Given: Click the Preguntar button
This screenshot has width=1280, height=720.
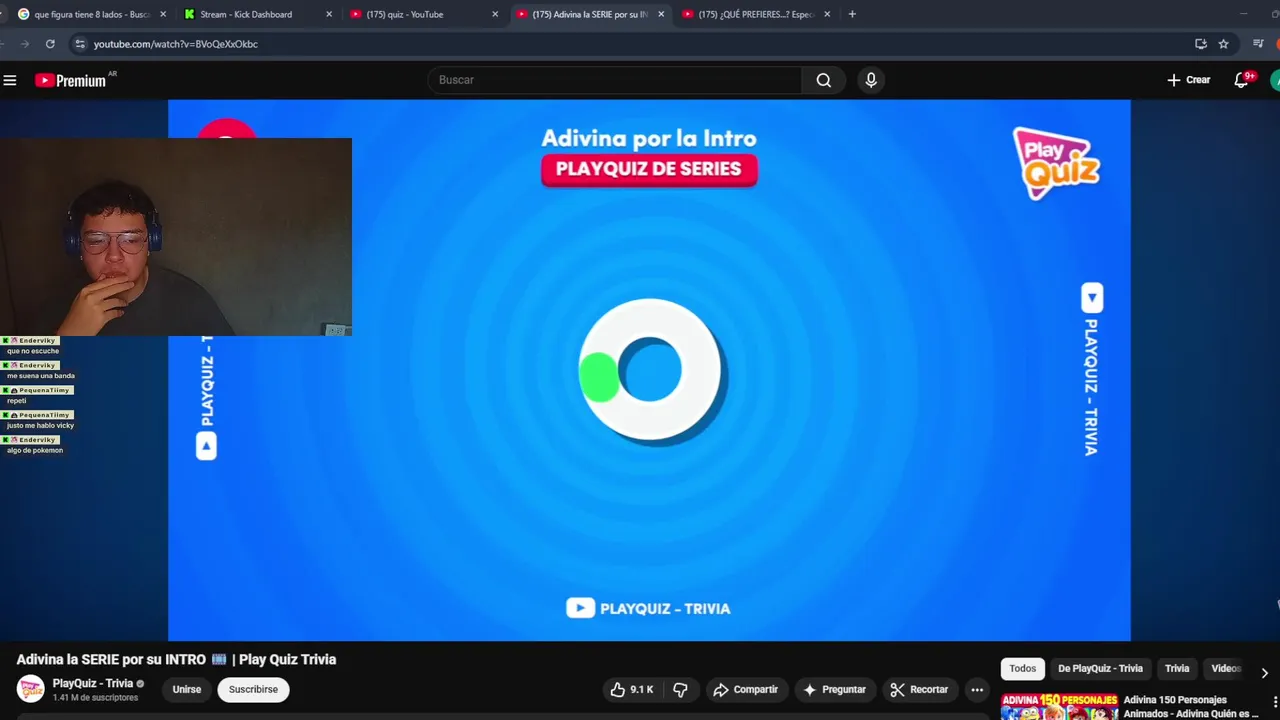Looking at the screenshot, I should [x=834, y=689].
